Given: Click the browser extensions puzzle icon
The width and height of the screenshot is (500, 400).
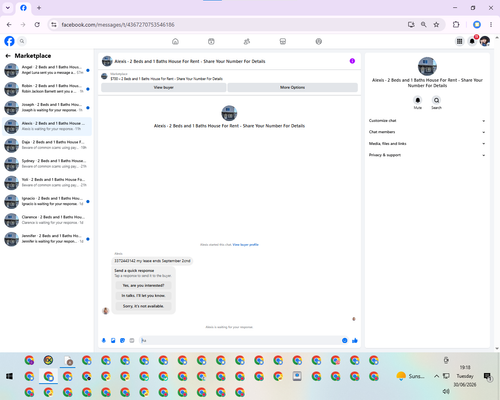Looking at the screenshot, I should point(456,24).
